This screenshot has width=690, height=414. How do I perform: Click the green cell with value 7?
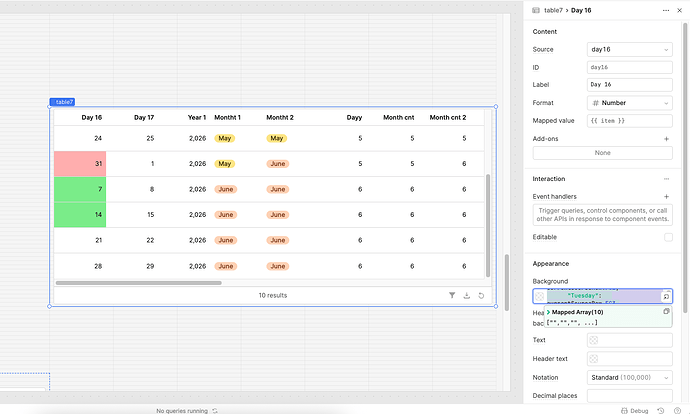pos(80,189)
